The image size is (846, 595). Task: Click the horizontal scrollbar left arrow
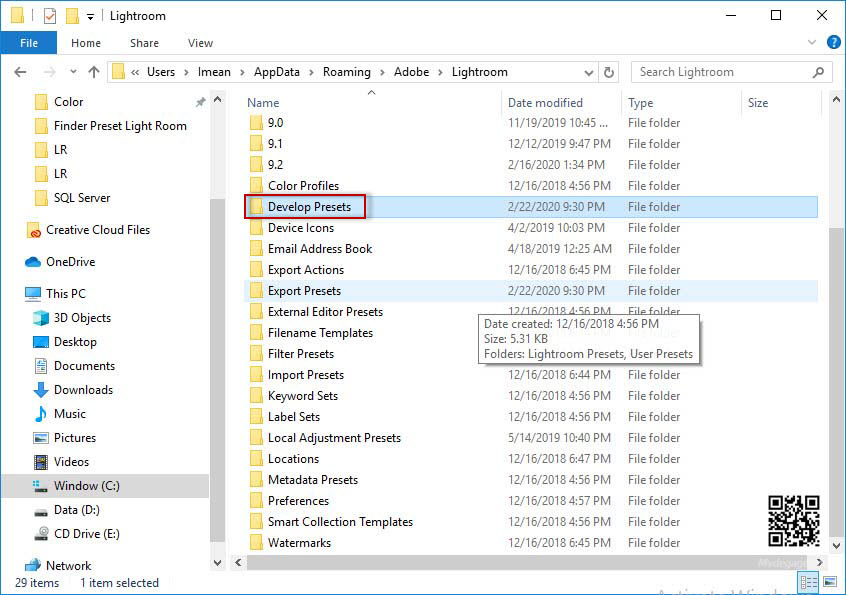[238, 563]
